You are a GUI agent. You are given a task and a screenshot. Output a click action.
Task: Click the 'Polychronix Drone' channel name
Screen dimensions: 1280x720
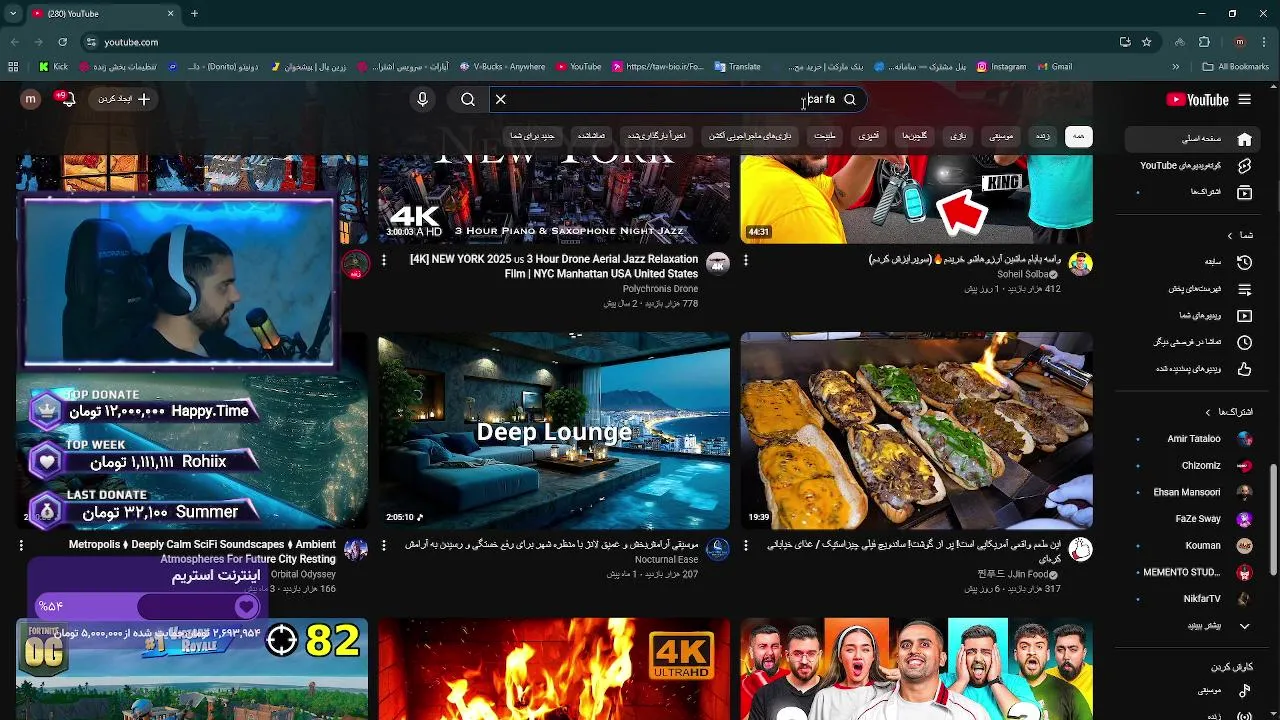660,289
